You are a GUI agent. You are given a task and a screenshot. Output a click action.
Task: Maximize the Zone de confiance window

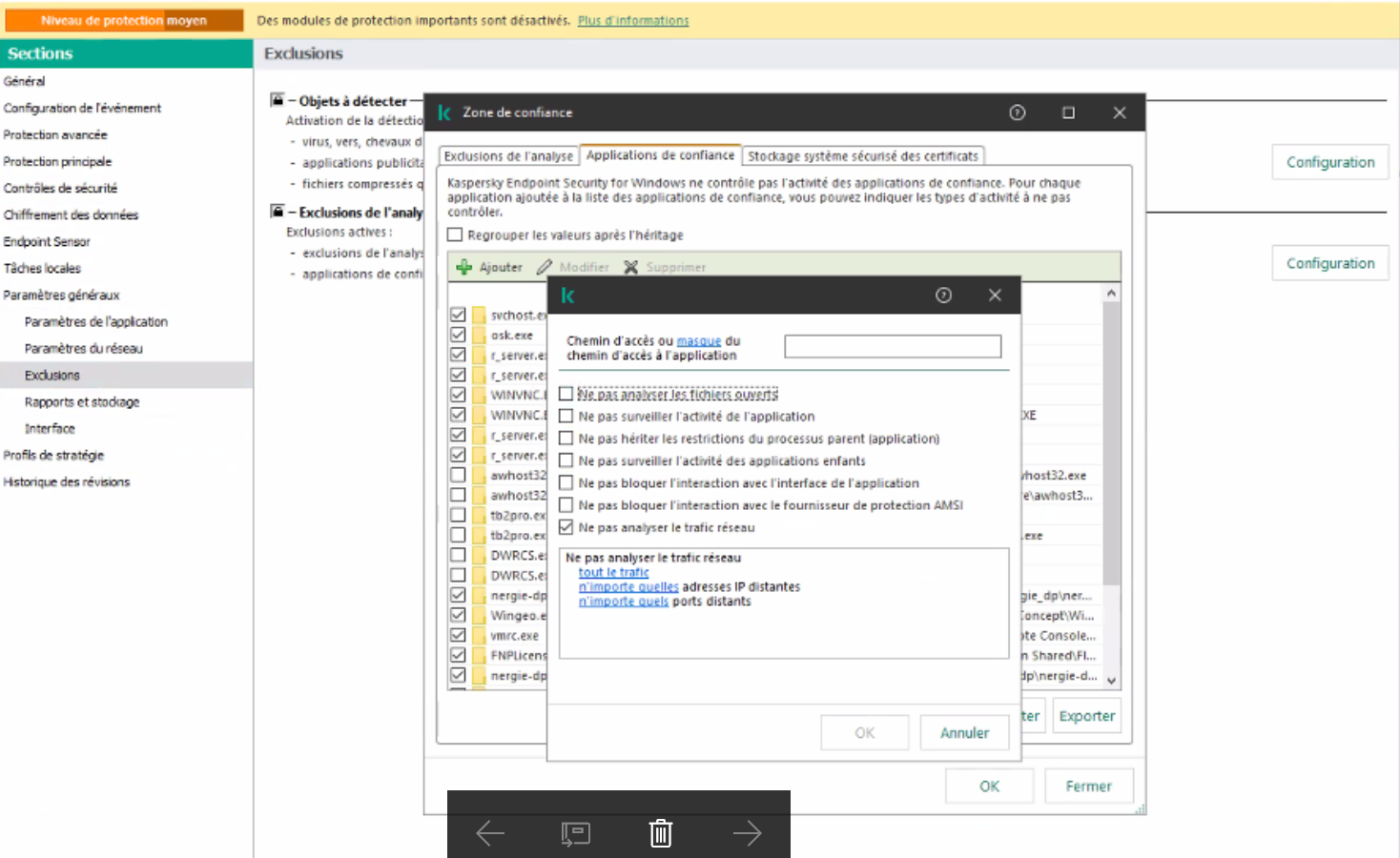(1068, 112)
